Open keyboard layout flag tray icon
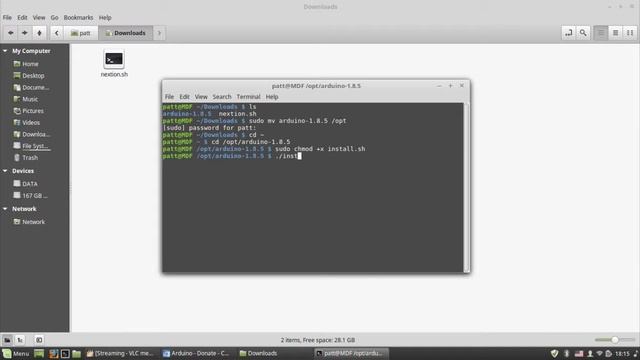The image size is (640, 360). (579, 353)
